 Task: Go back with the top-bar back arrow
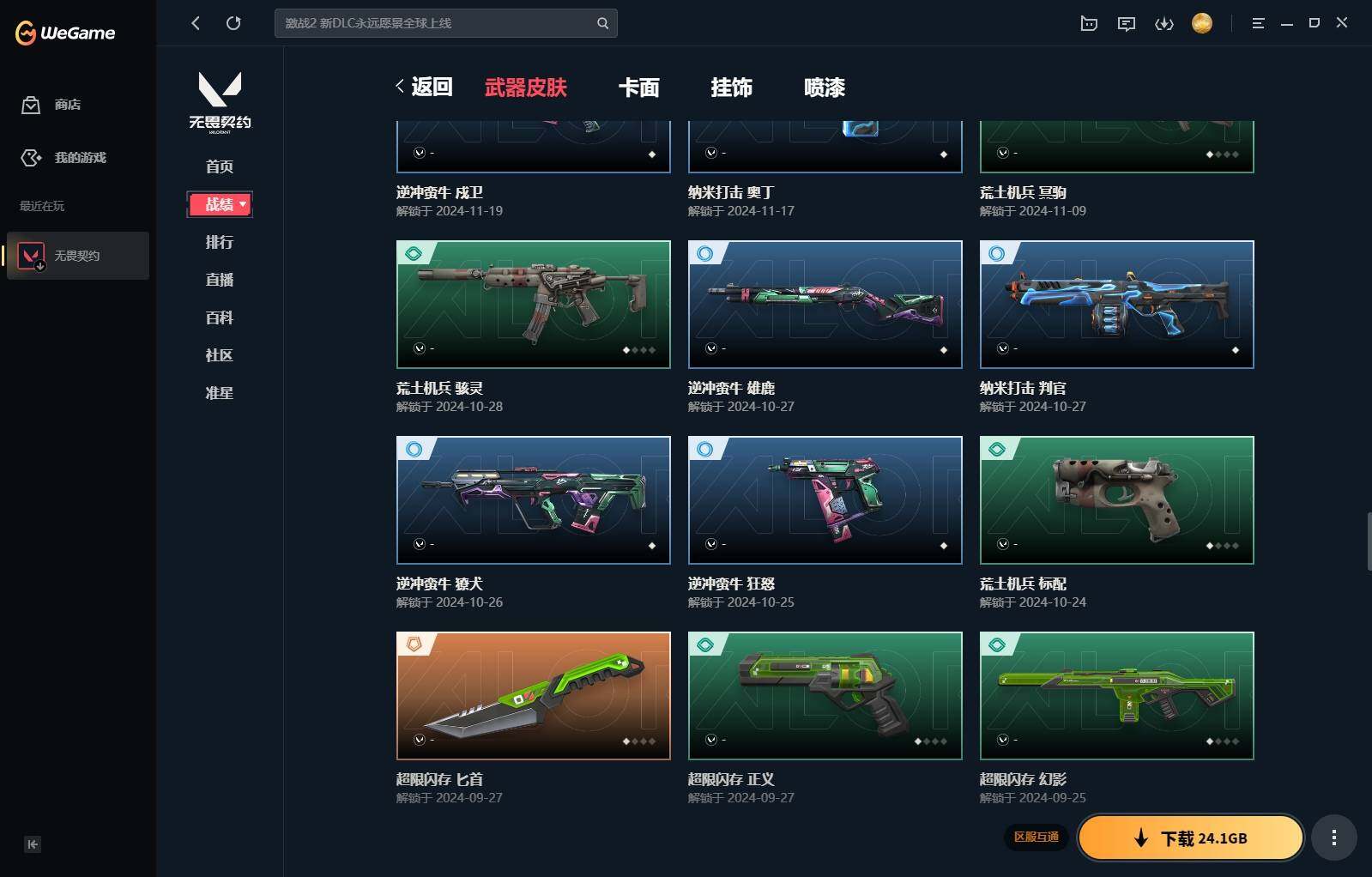tap(196, 23)
